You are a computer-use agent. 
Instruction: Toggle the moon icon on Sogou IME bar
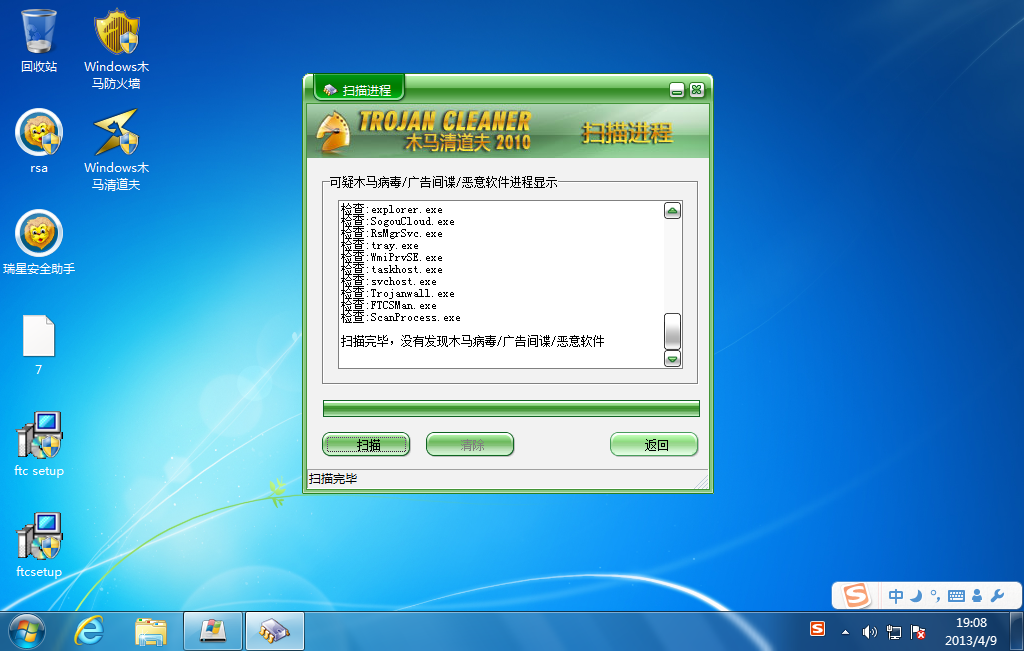916,595
